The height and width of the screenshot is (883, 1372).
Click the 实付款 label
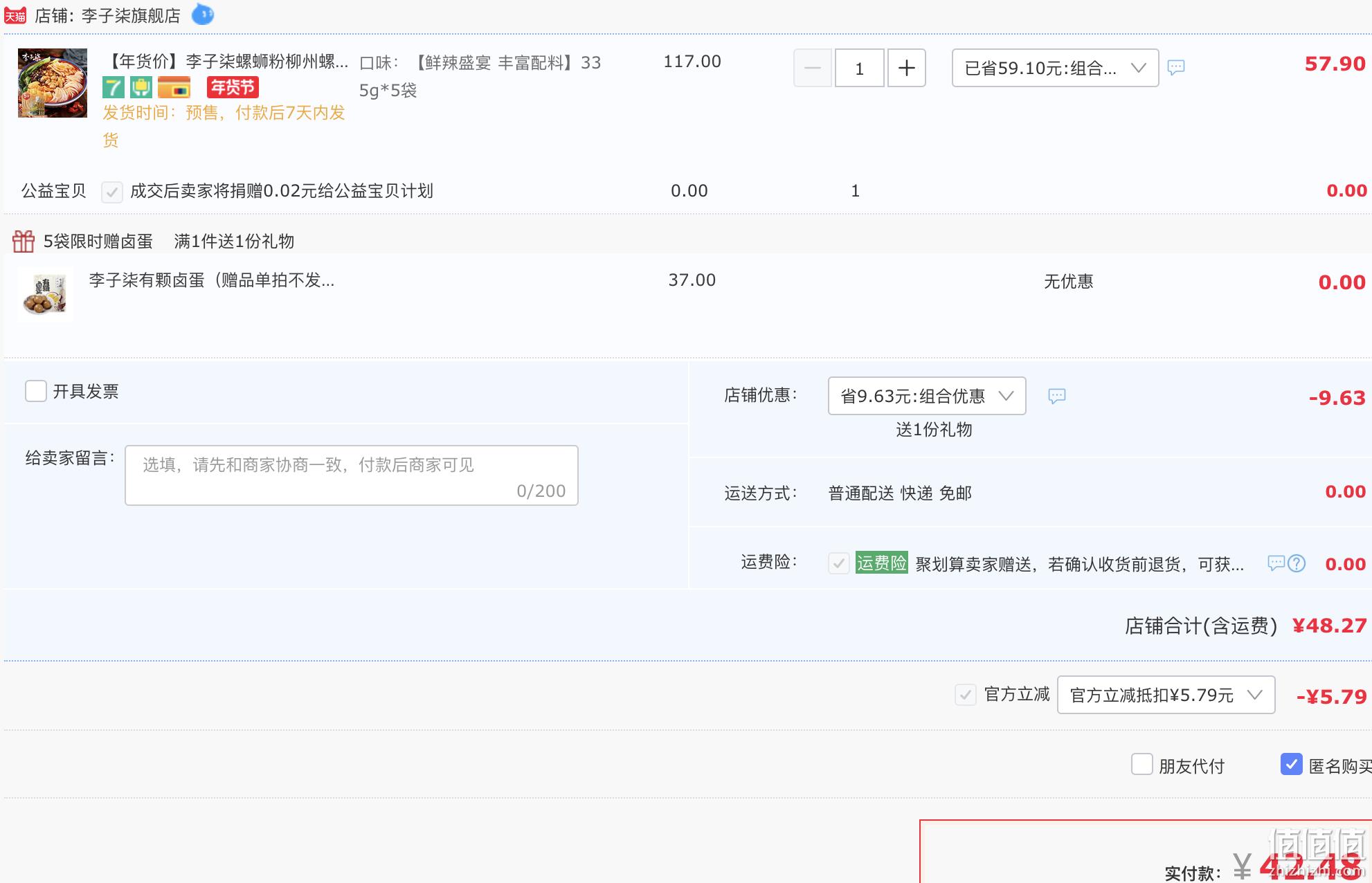point(1193,873)
